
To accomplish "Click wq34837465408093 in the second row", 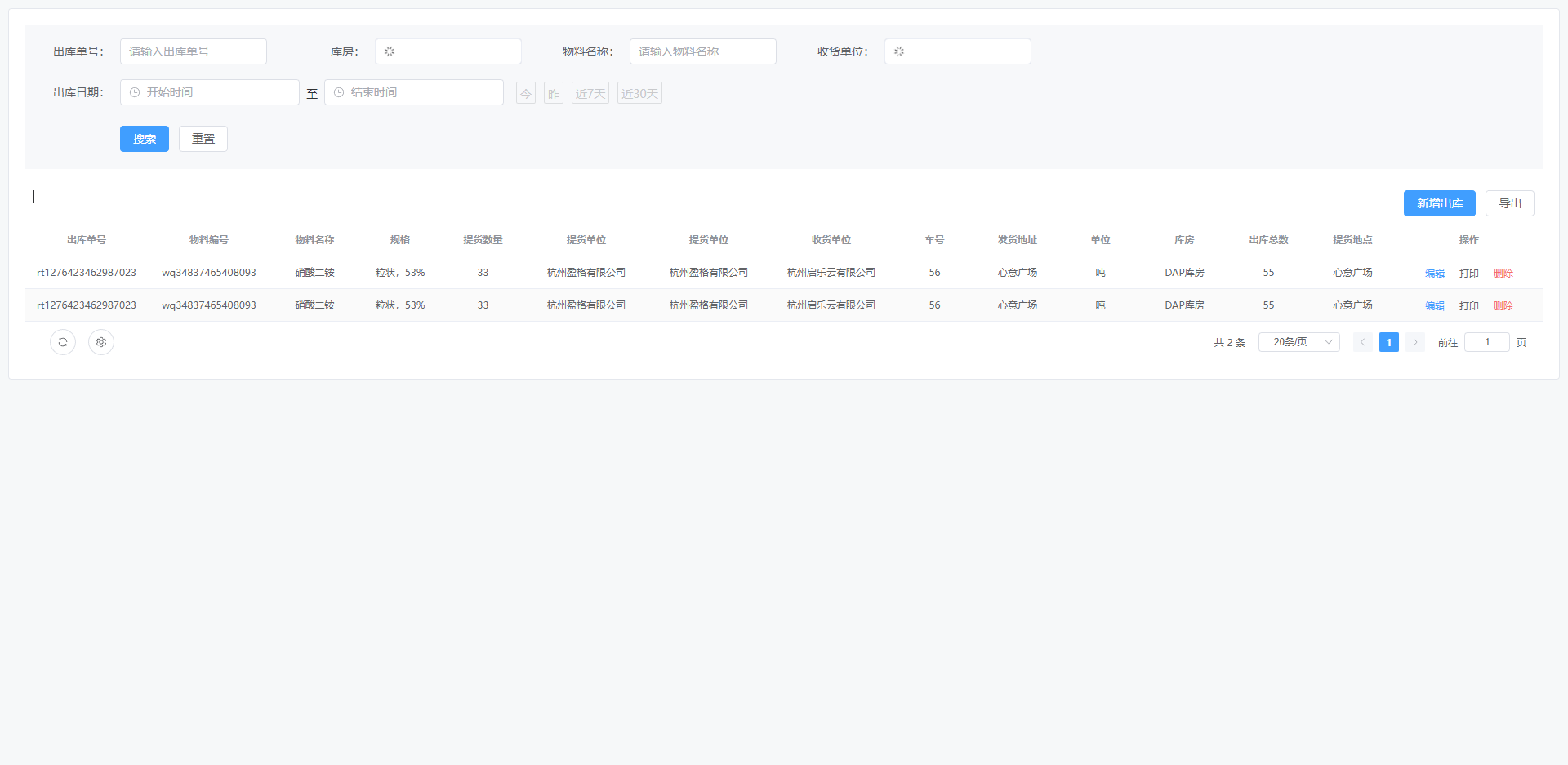I will click(x=209, y=305).
